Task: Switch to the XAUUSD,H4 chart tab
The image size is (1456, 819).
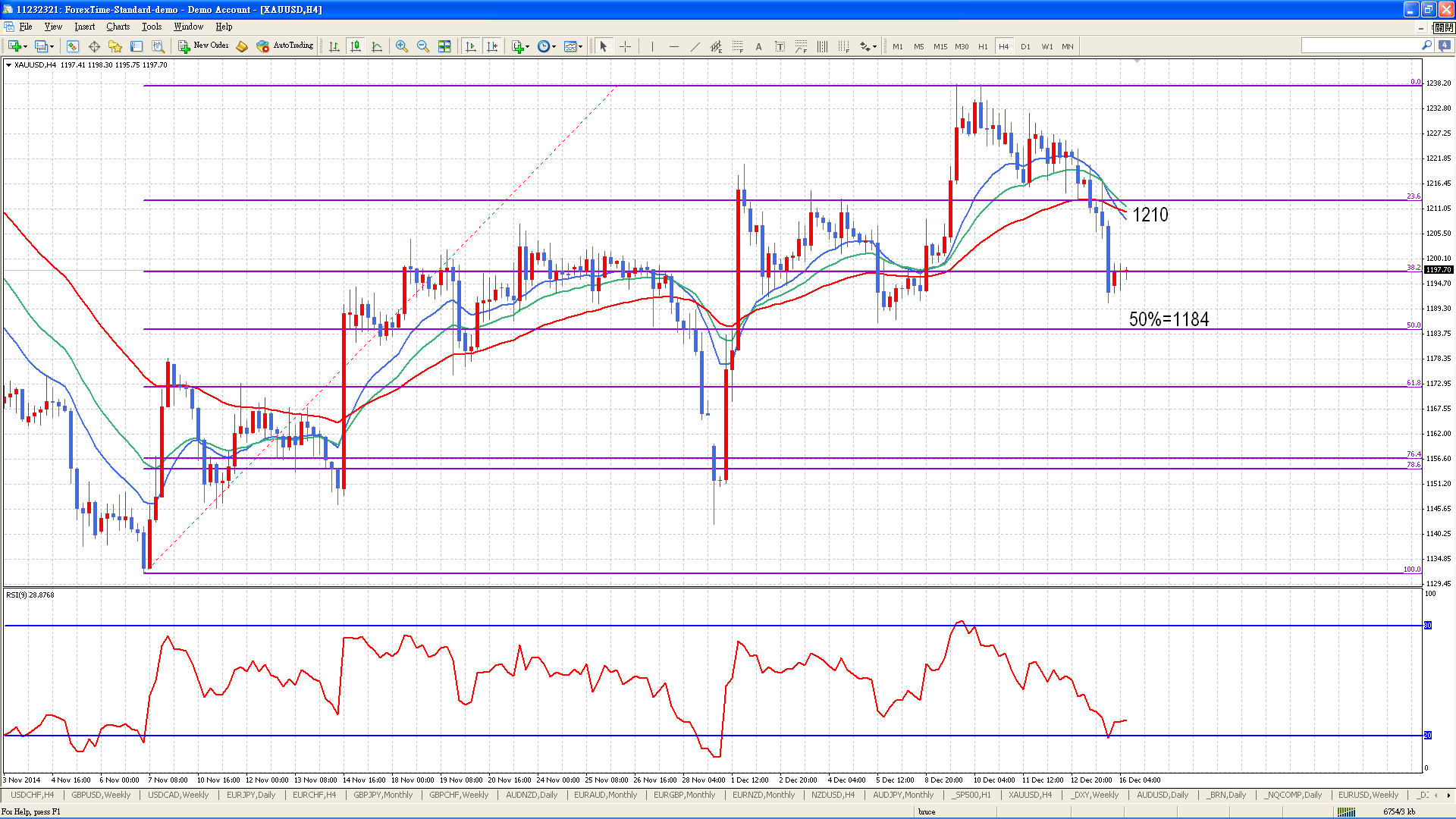Action: click(1030, 795)
